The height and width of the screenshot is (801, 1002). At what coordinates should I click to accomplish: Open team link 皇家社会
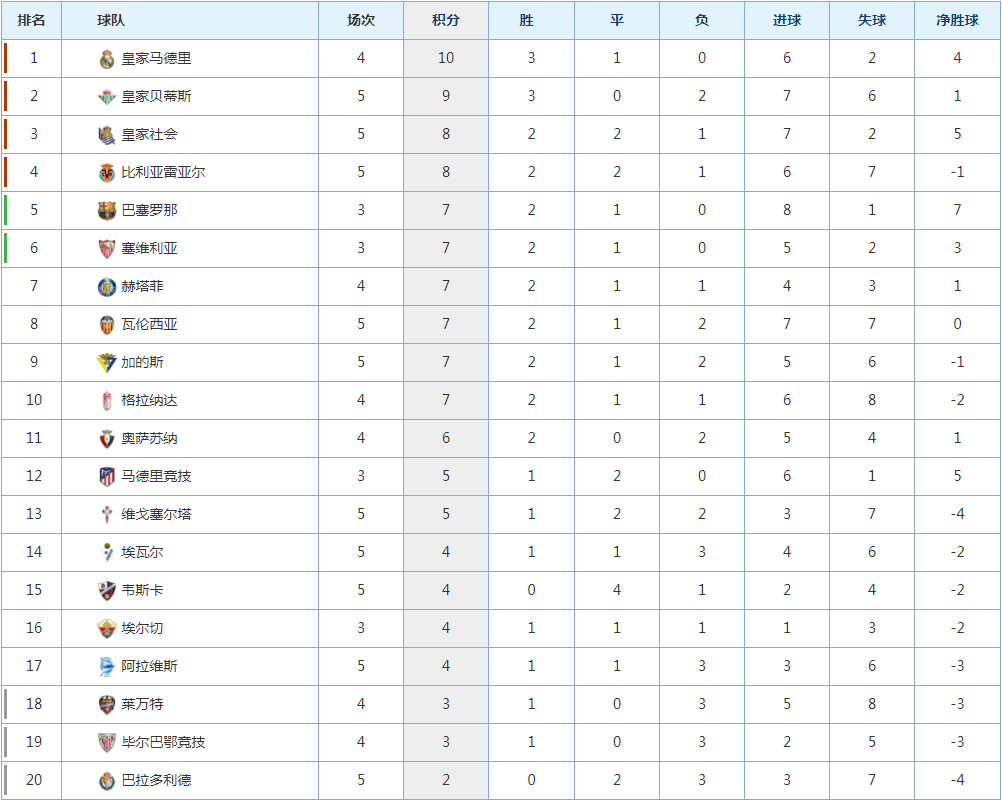point(150,134)
